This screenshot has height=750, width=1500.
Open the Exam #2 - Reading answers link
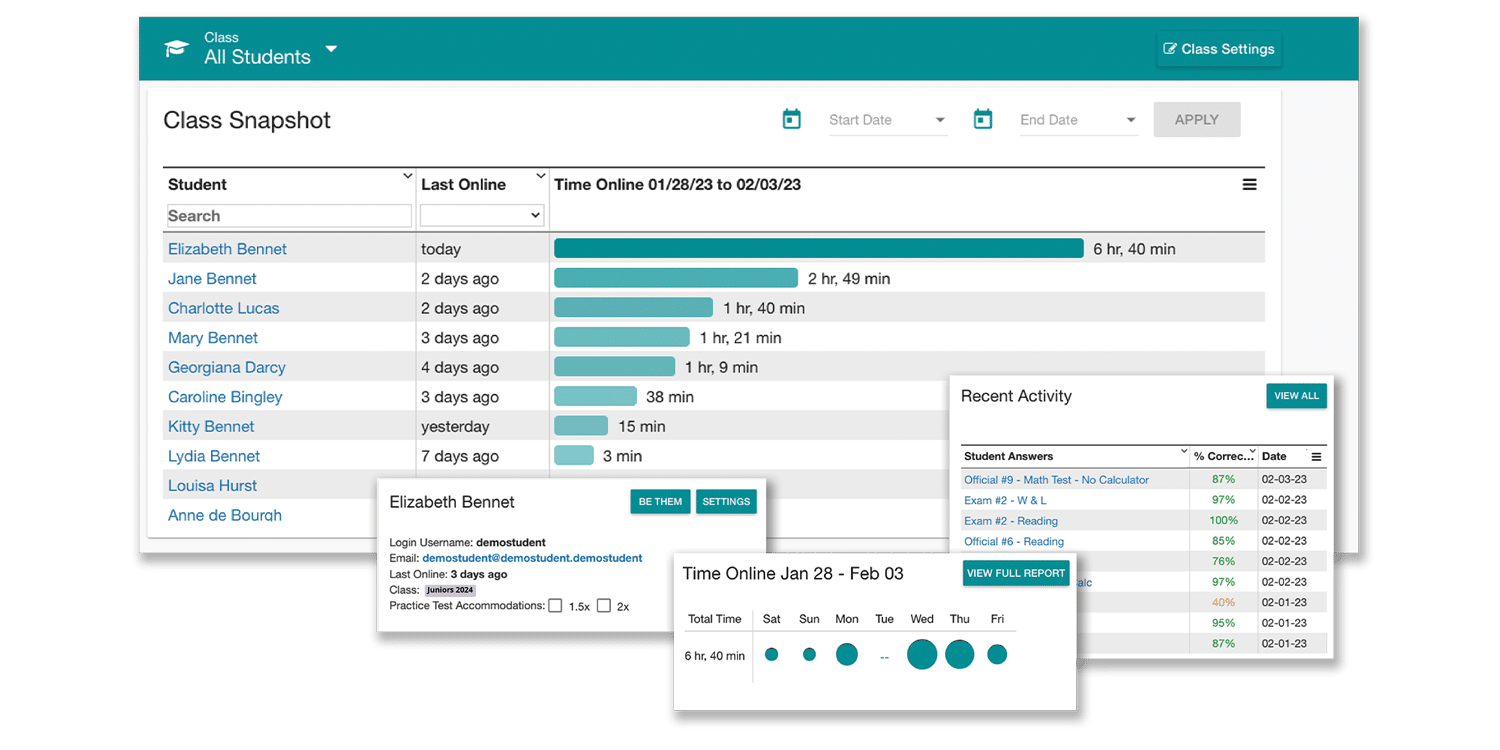coord(1014,520)
